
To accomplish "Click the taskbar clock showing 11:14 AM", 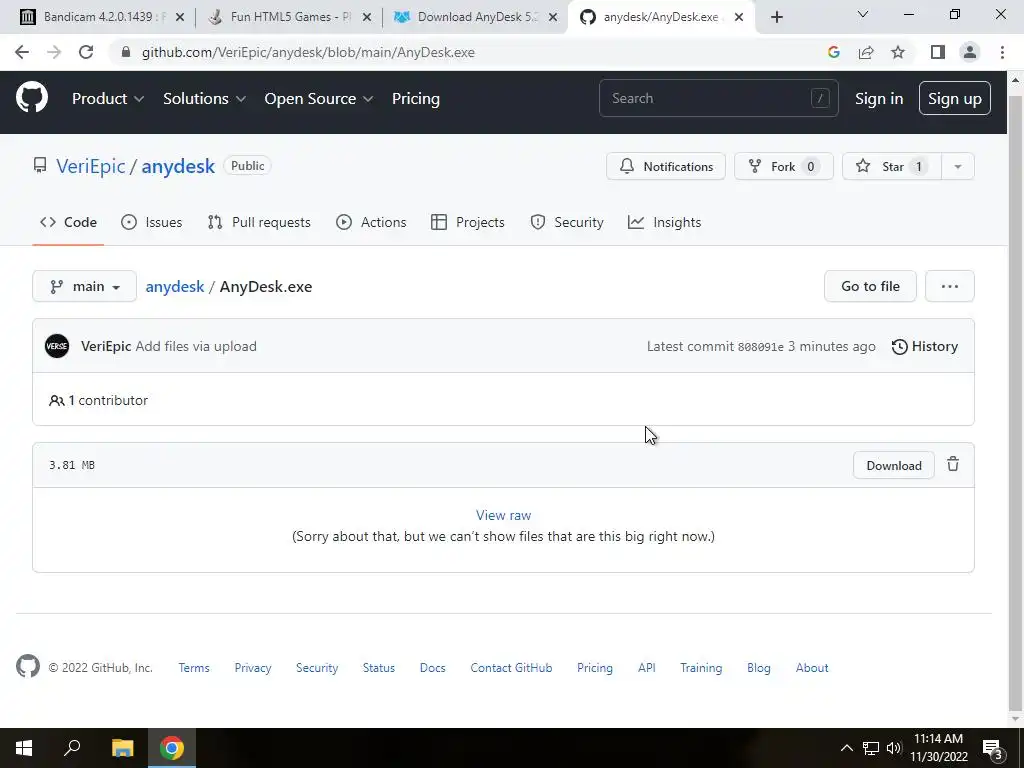I will 938,748.
